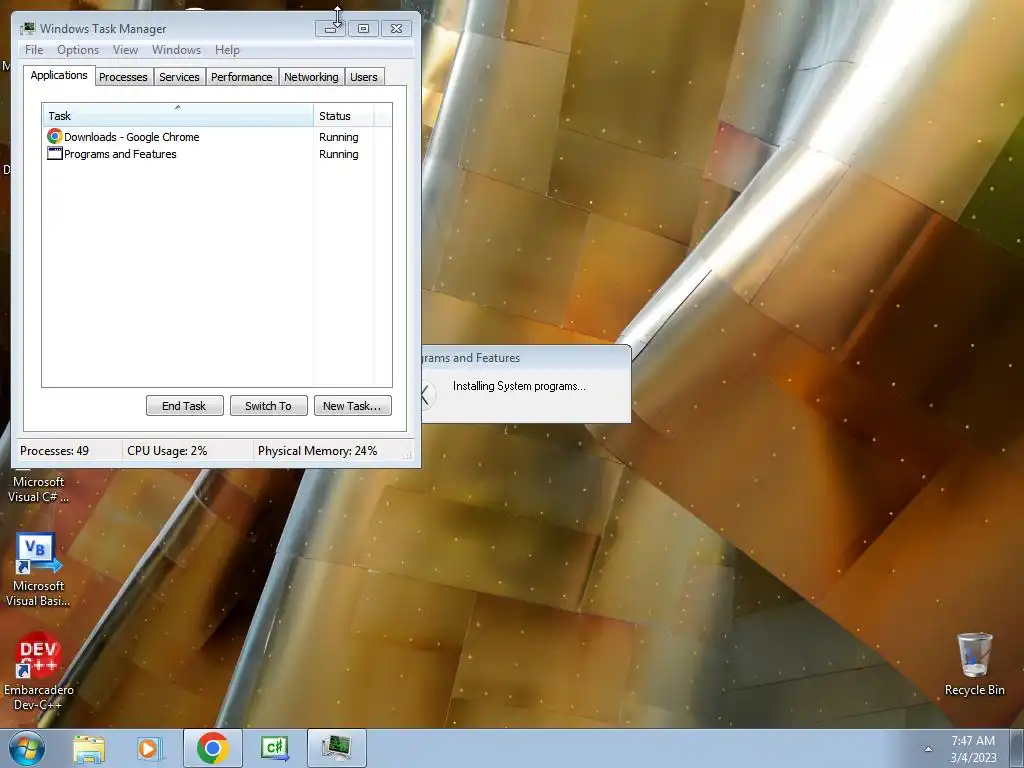Switch to the Services tab

point(179,77)
